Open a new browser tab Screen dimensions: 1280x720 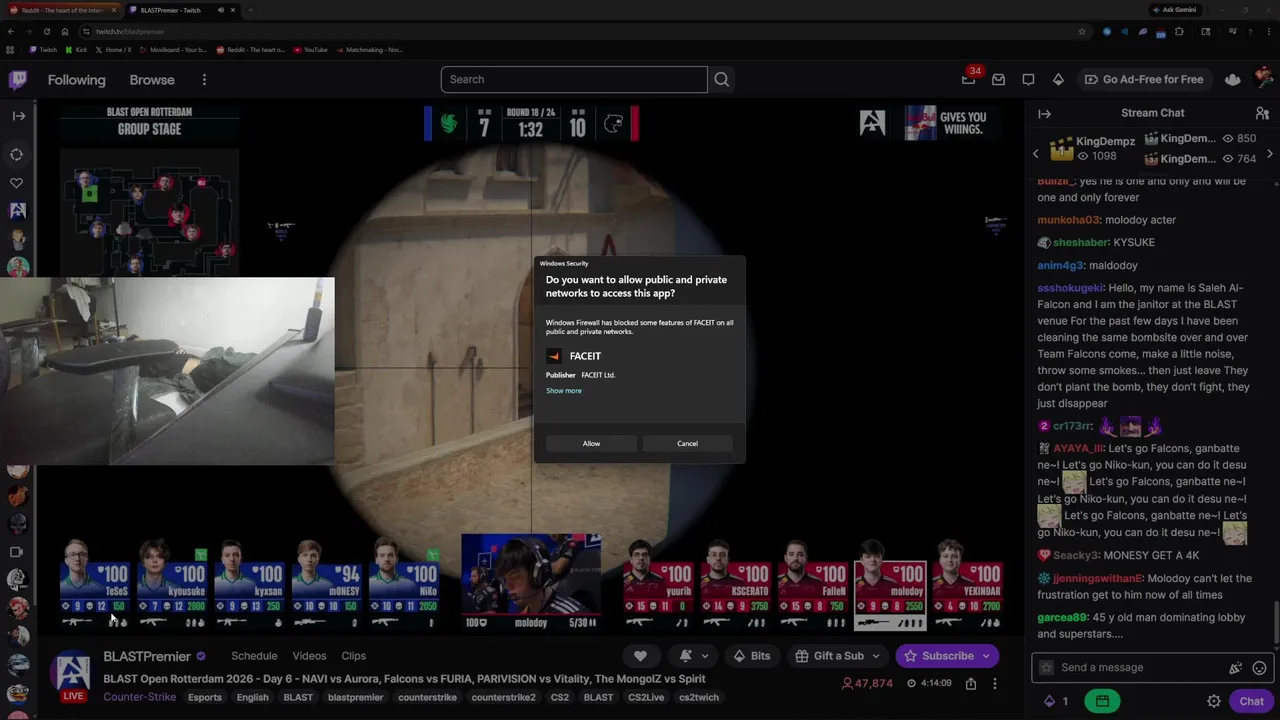pyautogui.click(x=251, y=10)
